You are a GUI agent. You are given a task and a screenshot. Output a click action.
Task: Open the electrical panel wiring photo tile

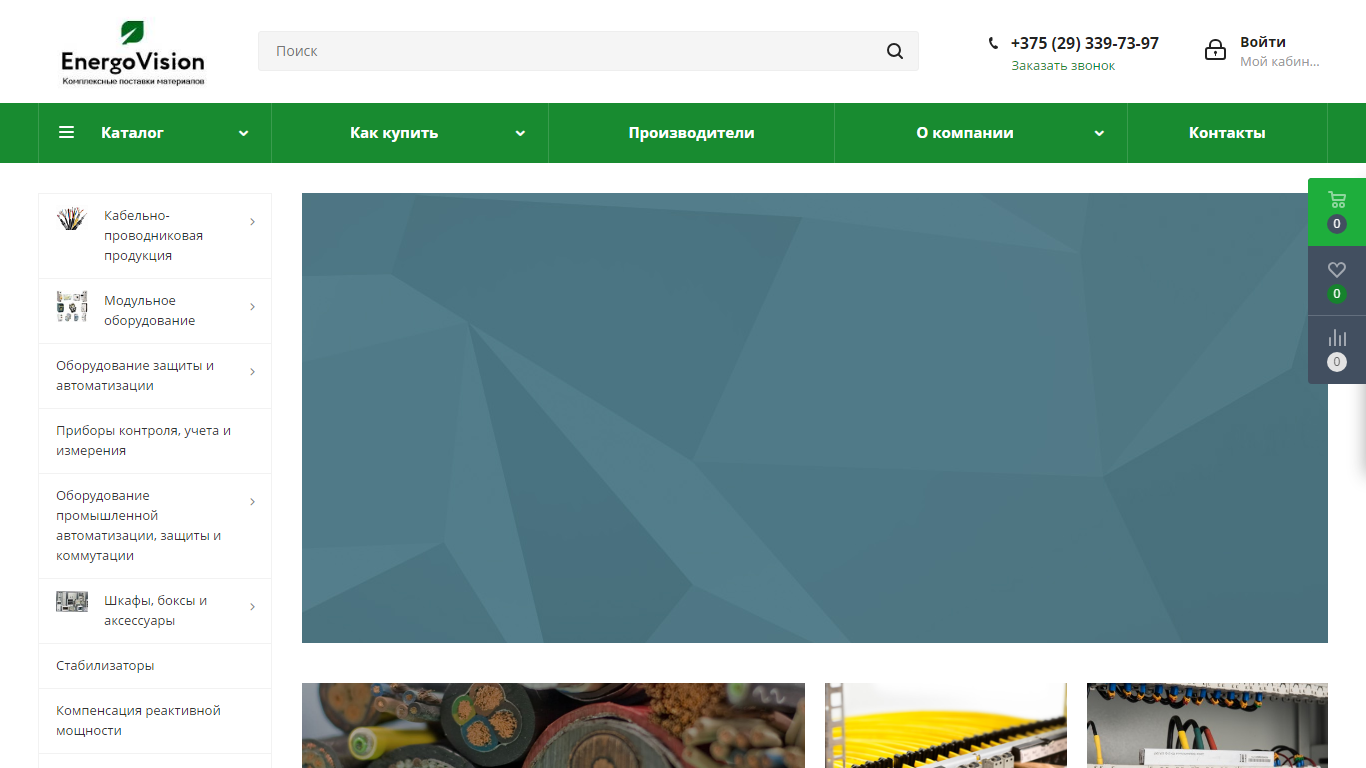[1207, 726]
